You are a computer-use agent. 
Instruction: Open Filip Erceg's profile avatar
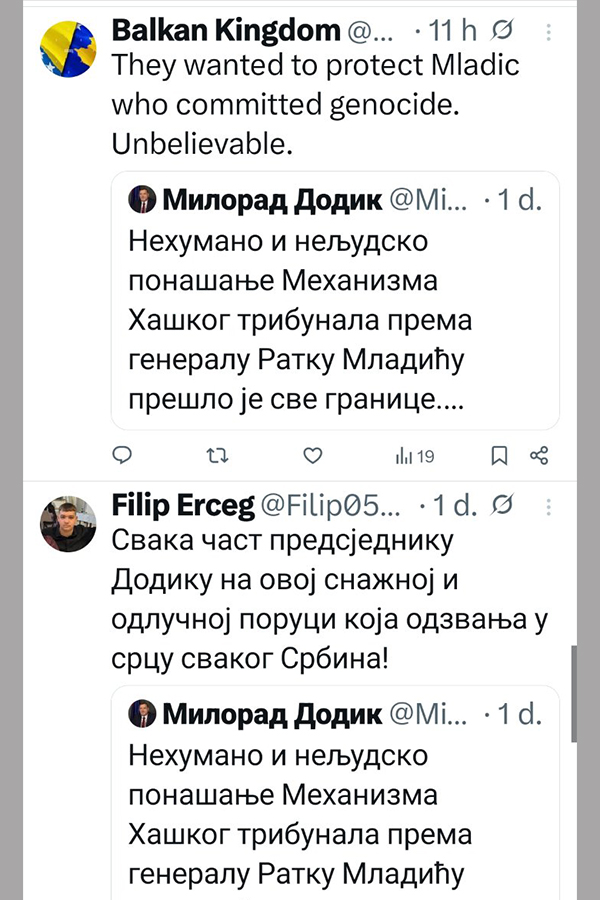[68, 522]
